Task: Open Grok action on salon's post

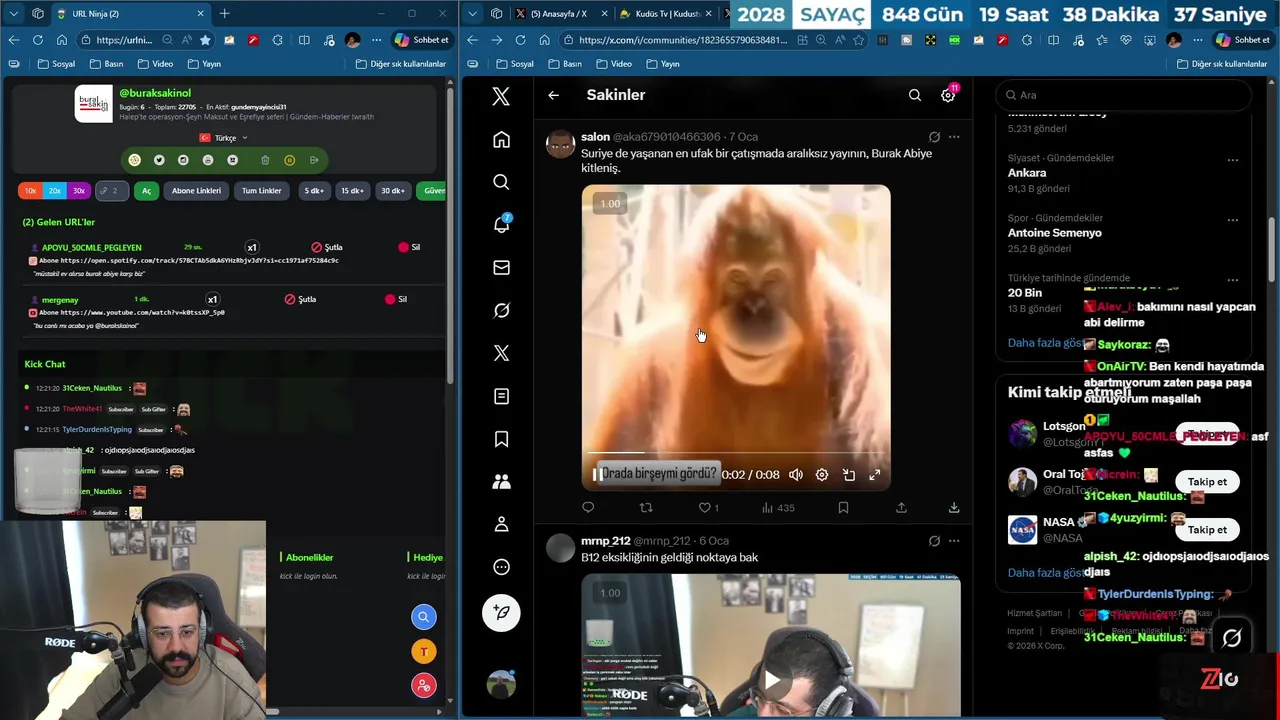Action: [x=934, y=137]
